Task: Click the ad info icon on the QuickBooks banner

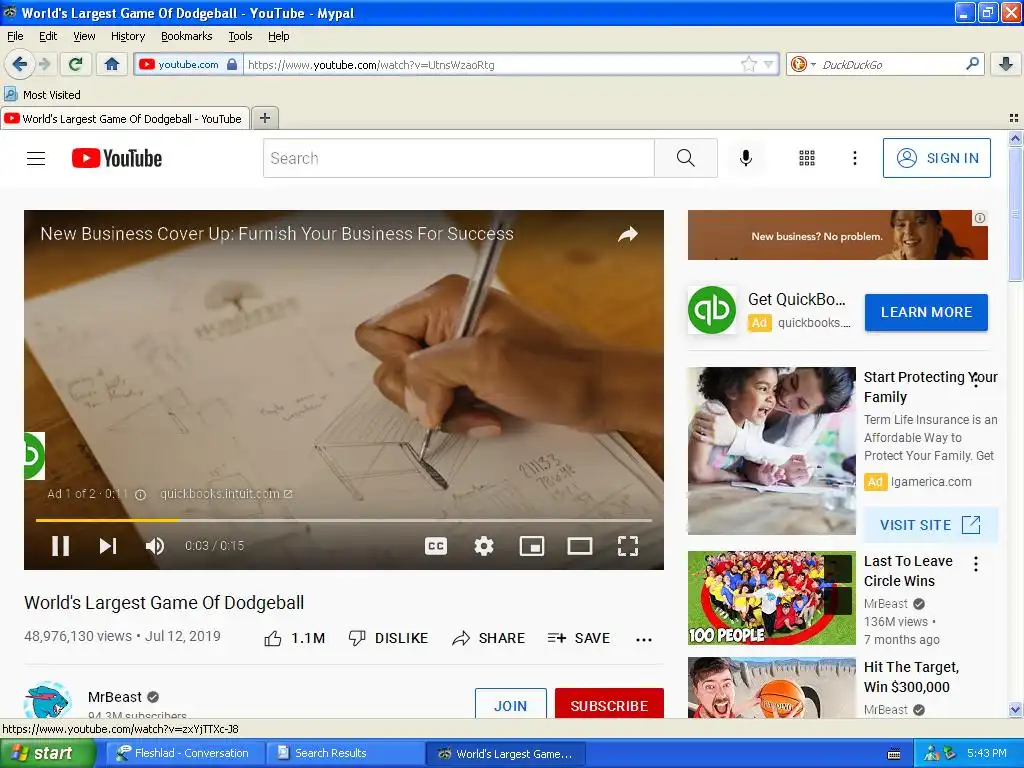Action: [980, 218]
